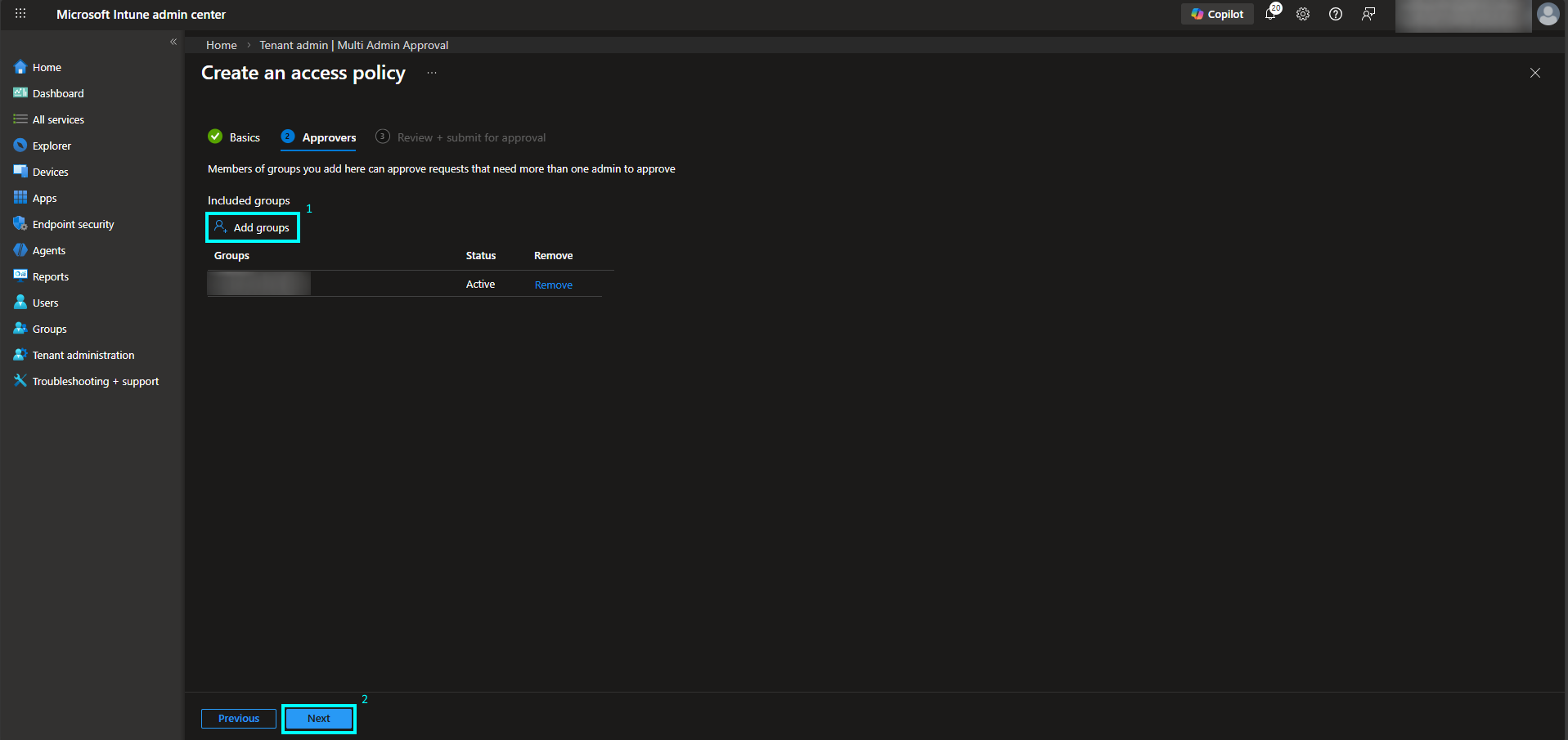Screen dimensions: 1568x740
Task: Open the help question mark icon
Action: 1336,14
